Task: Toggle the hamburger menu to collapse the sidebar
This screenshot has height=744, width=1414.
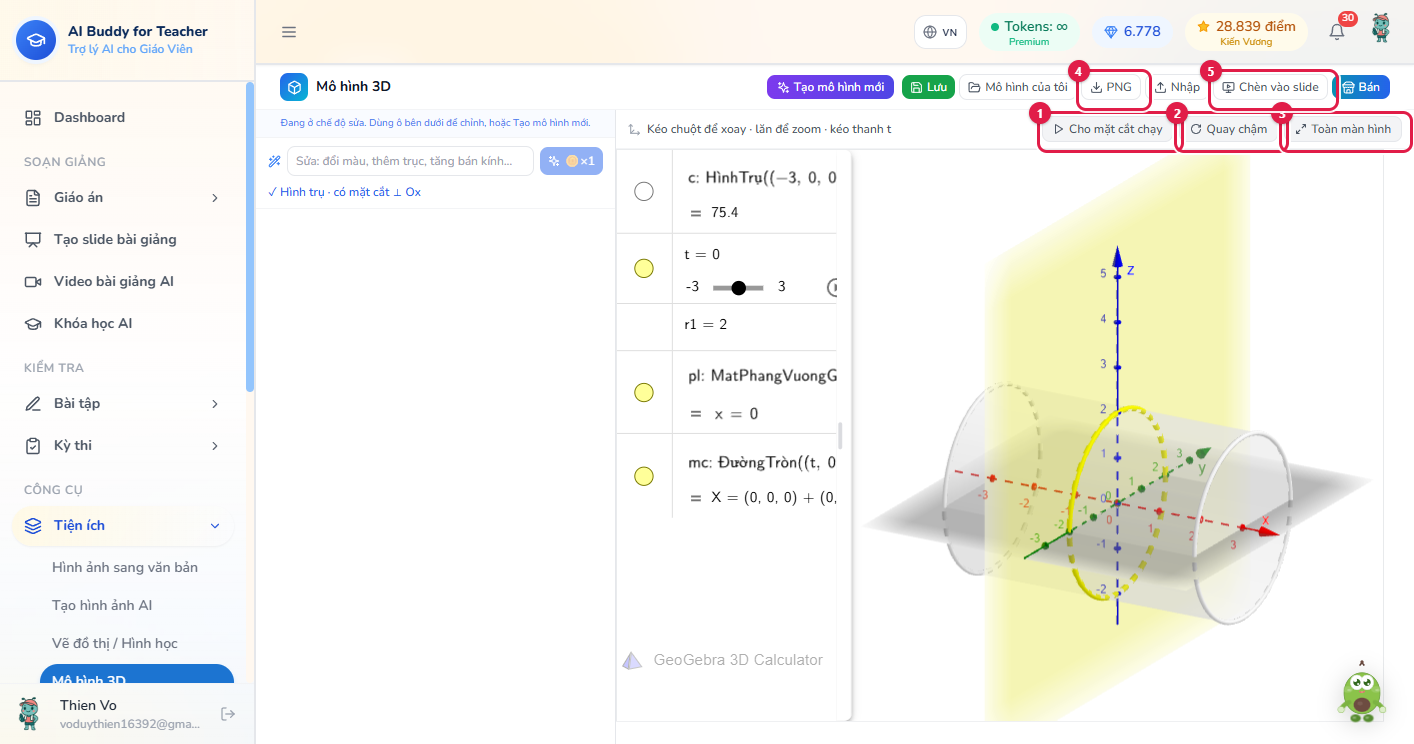Action: pyautogui.click(x=289, y=32)
